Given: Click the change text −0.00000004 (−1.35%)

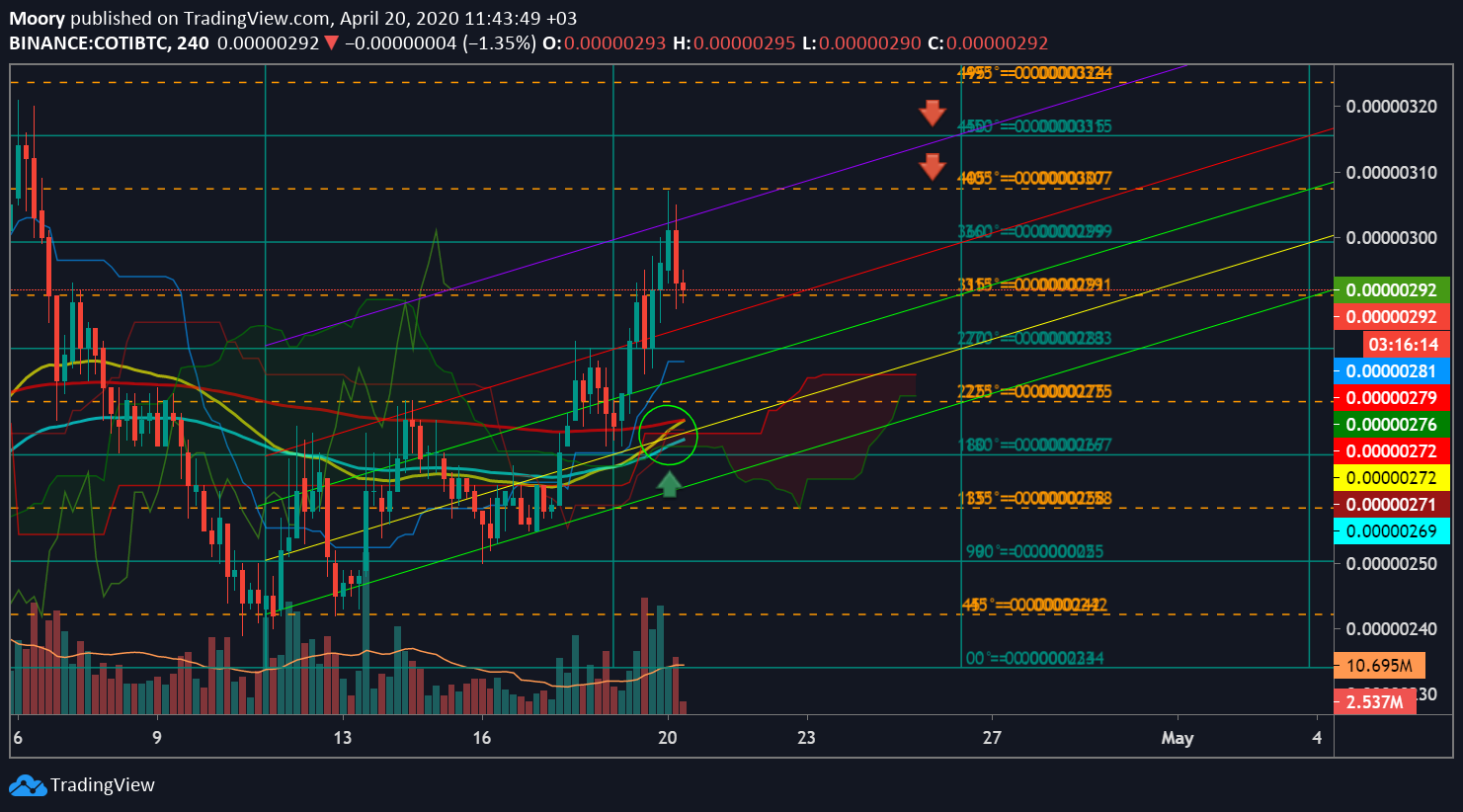Looking at the screenshot, I should [440, 42].
